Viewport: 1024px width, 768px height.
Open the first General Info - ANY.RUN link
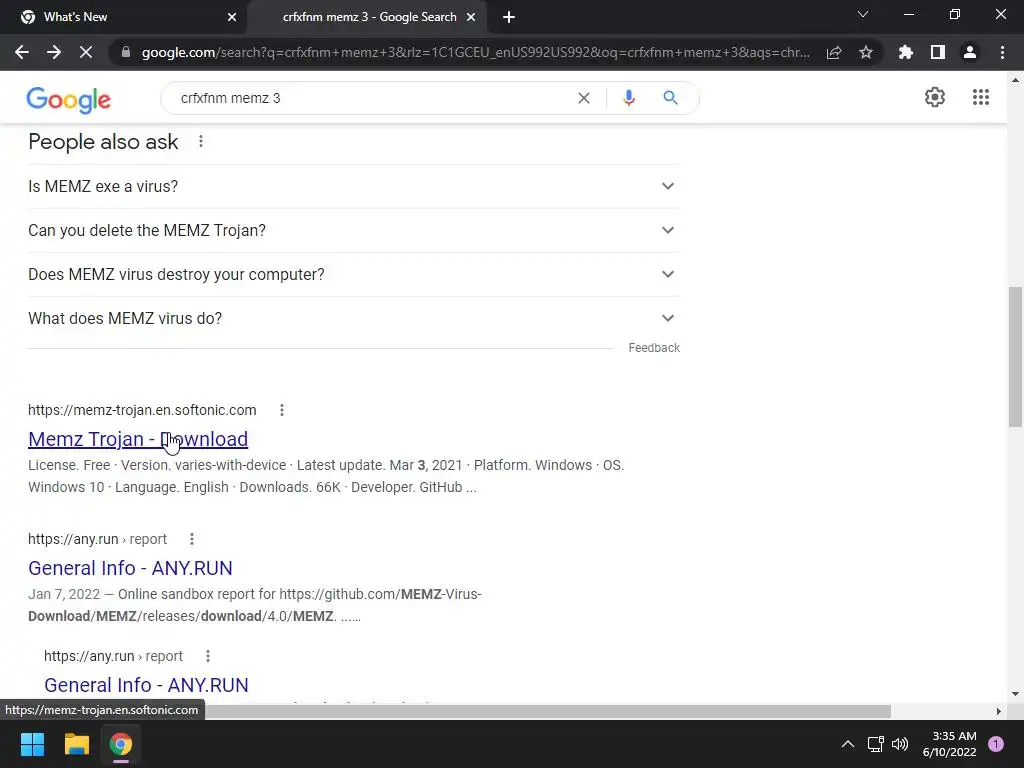(130, 568)
